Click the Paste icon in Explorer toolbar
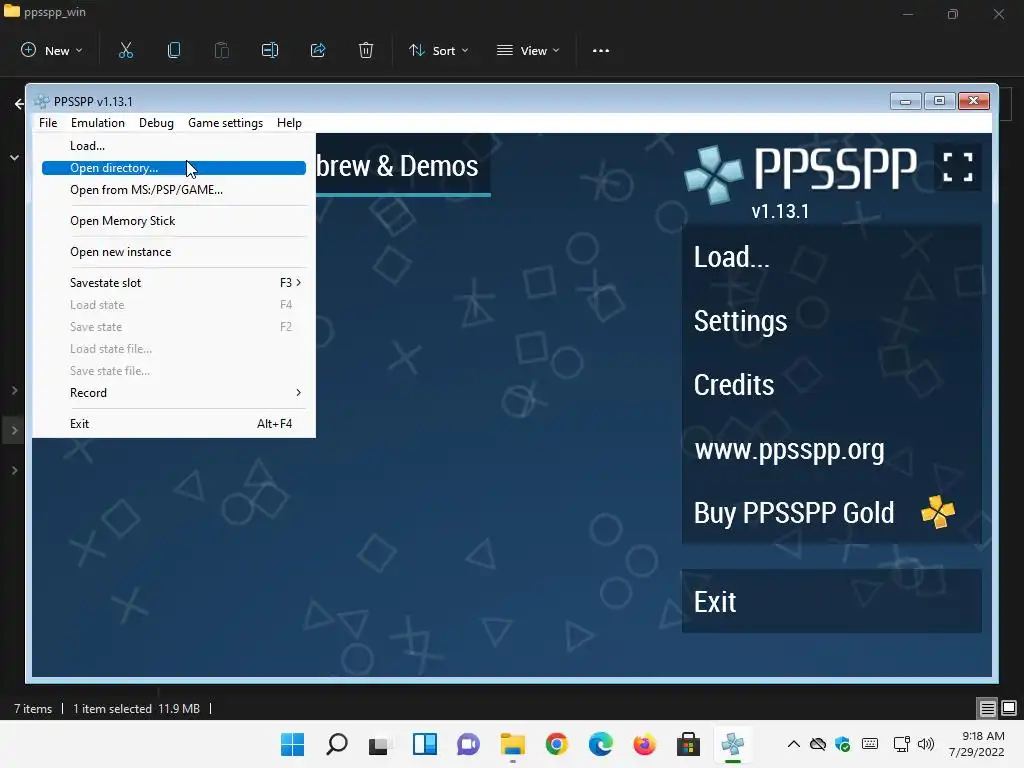1024x768 pixels. coord(221,50)
